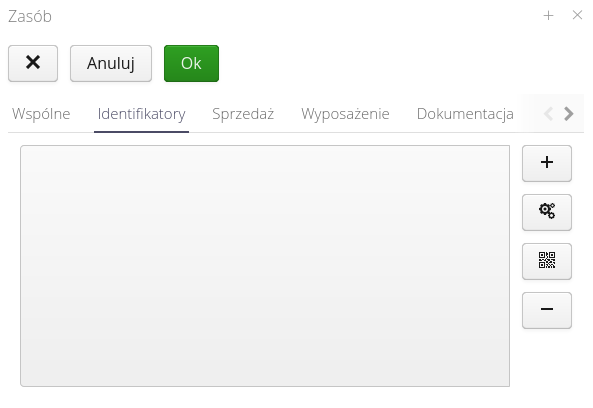Open the Sprzedaż tab
Image resolution: width=593 pixels, height=408 pixels.
243,114
